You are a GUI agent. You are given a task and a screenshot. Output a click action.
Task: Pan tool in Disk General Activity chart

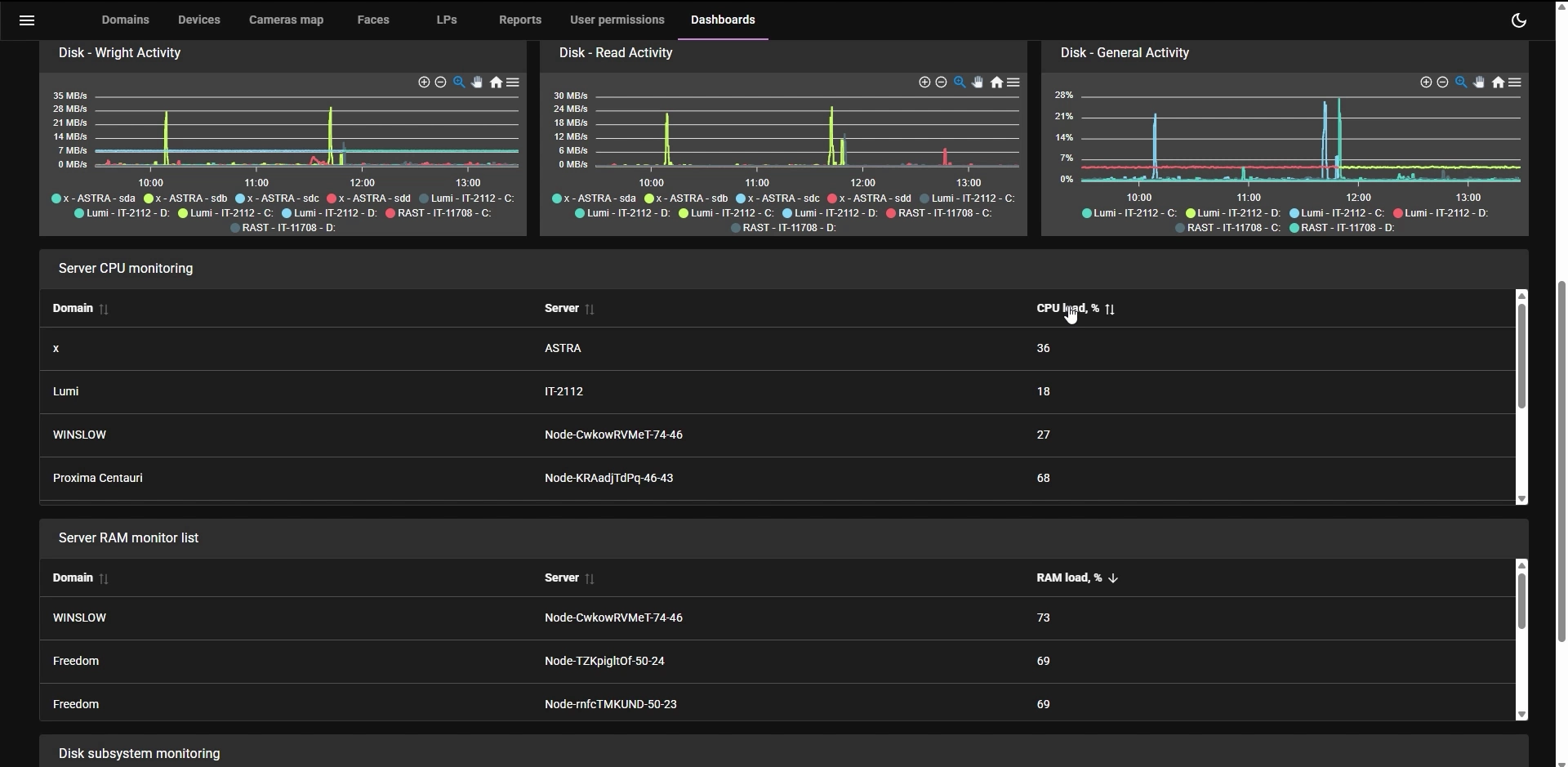pyautogui.click(x=1479, y=82)
